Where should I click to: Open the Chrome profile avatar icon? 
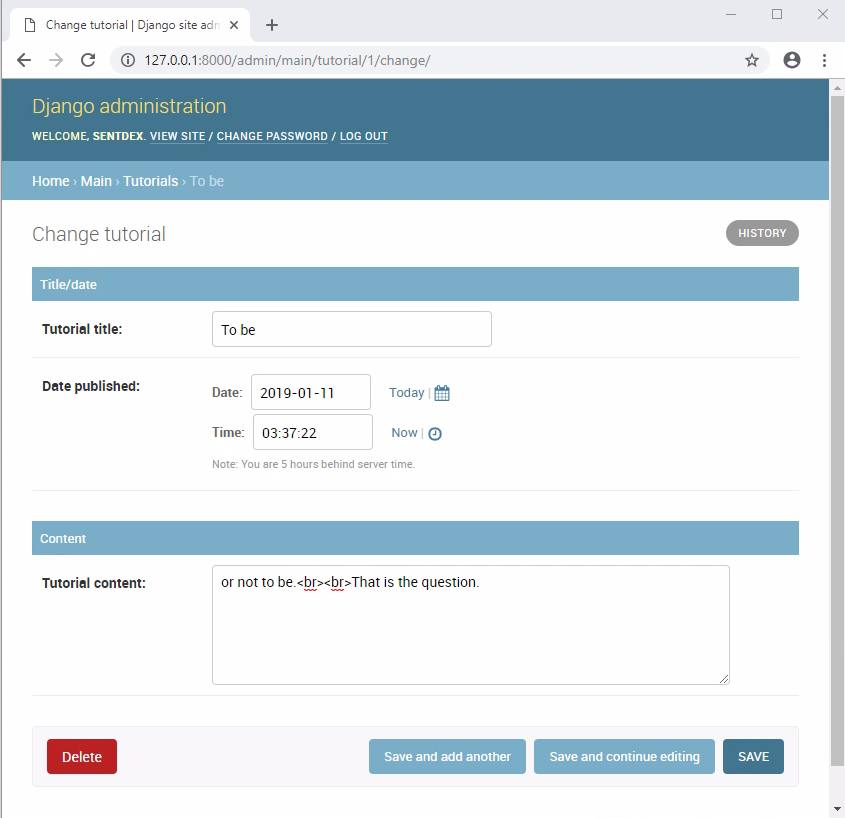click(792, 60)
